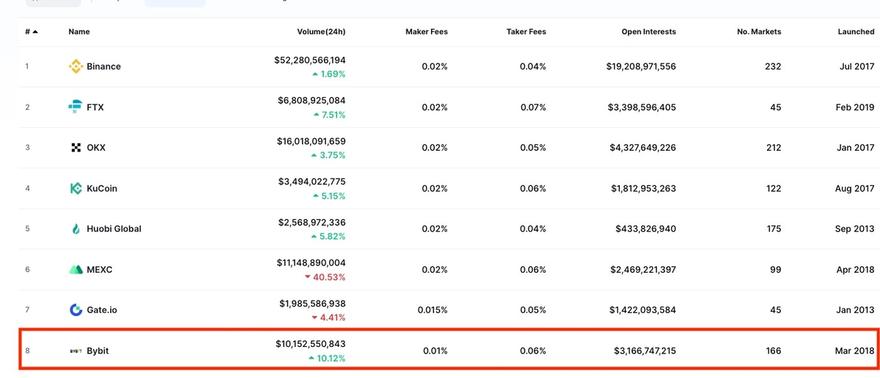Open the Gate.io exchange link
Image resolution: width=880 pixels, height=378 pixels.
[x=102, y=310]
